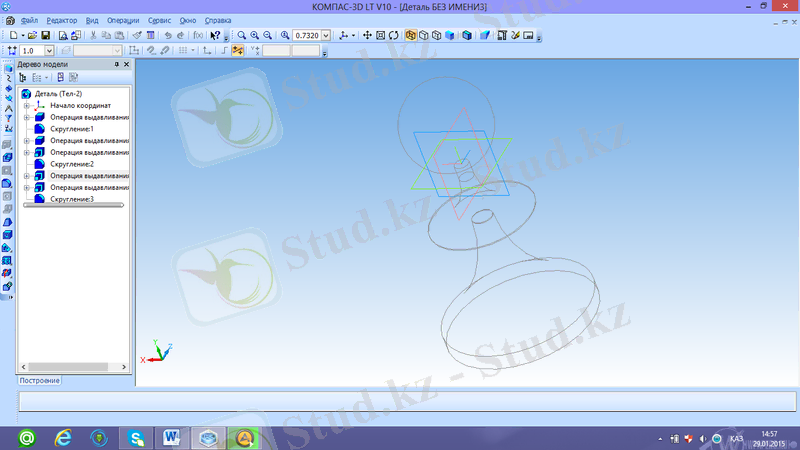Open the Операции menu

tap(122, 20)
